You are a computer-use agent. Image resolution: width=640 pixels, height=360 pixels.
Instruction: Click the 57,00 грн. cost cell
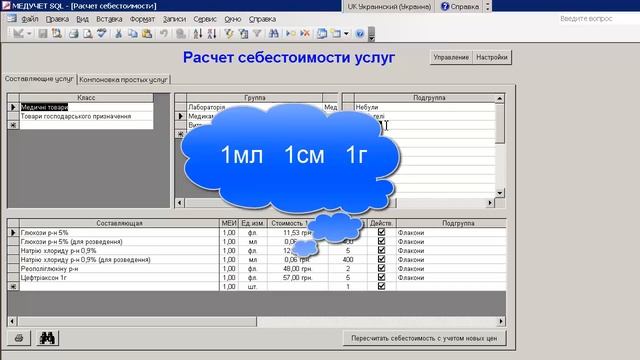click(298, 278)
